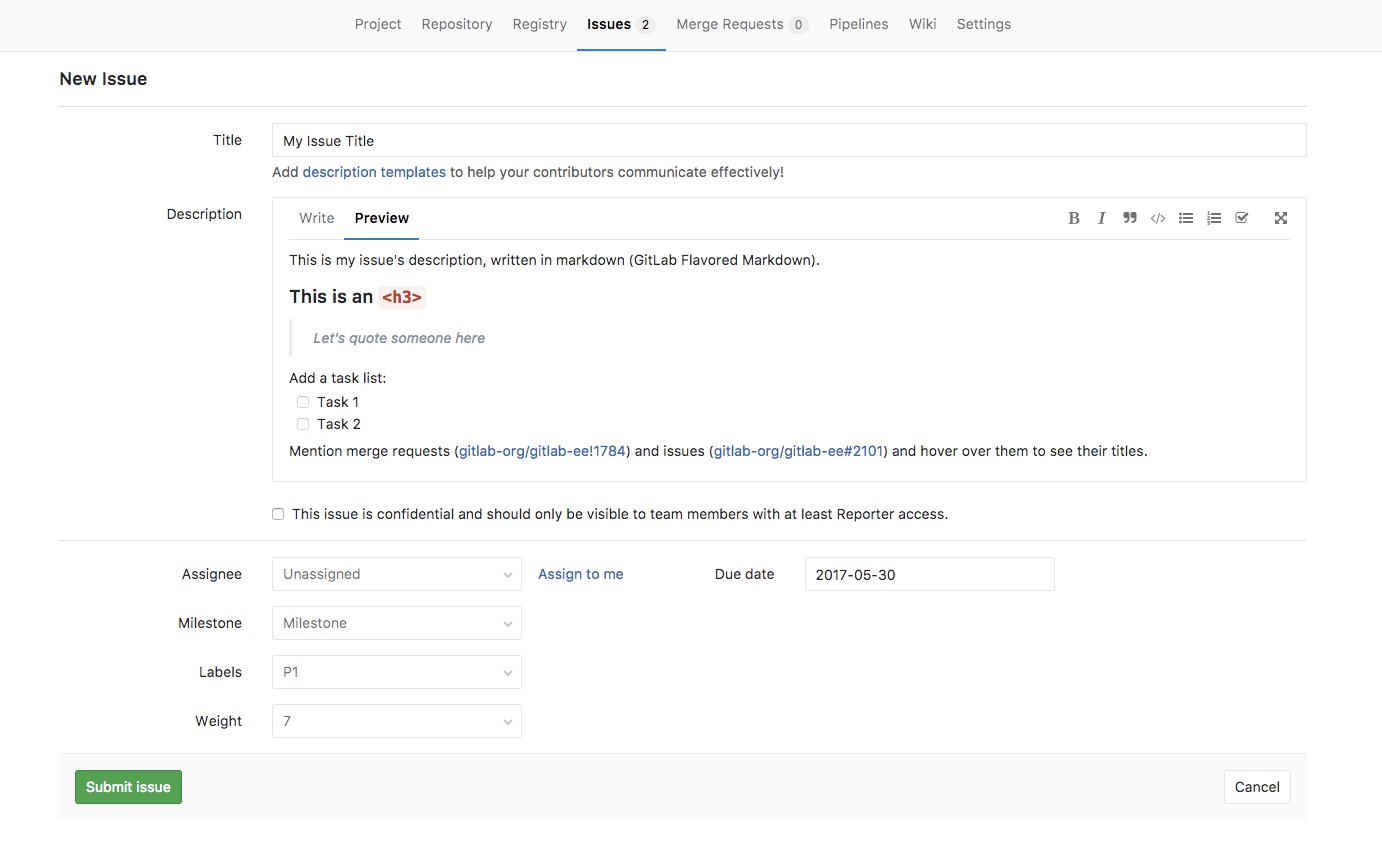The width and height of the screenshot is (1382, 855).
Task: Click the Bold formatting icon
Action: 1074,218
